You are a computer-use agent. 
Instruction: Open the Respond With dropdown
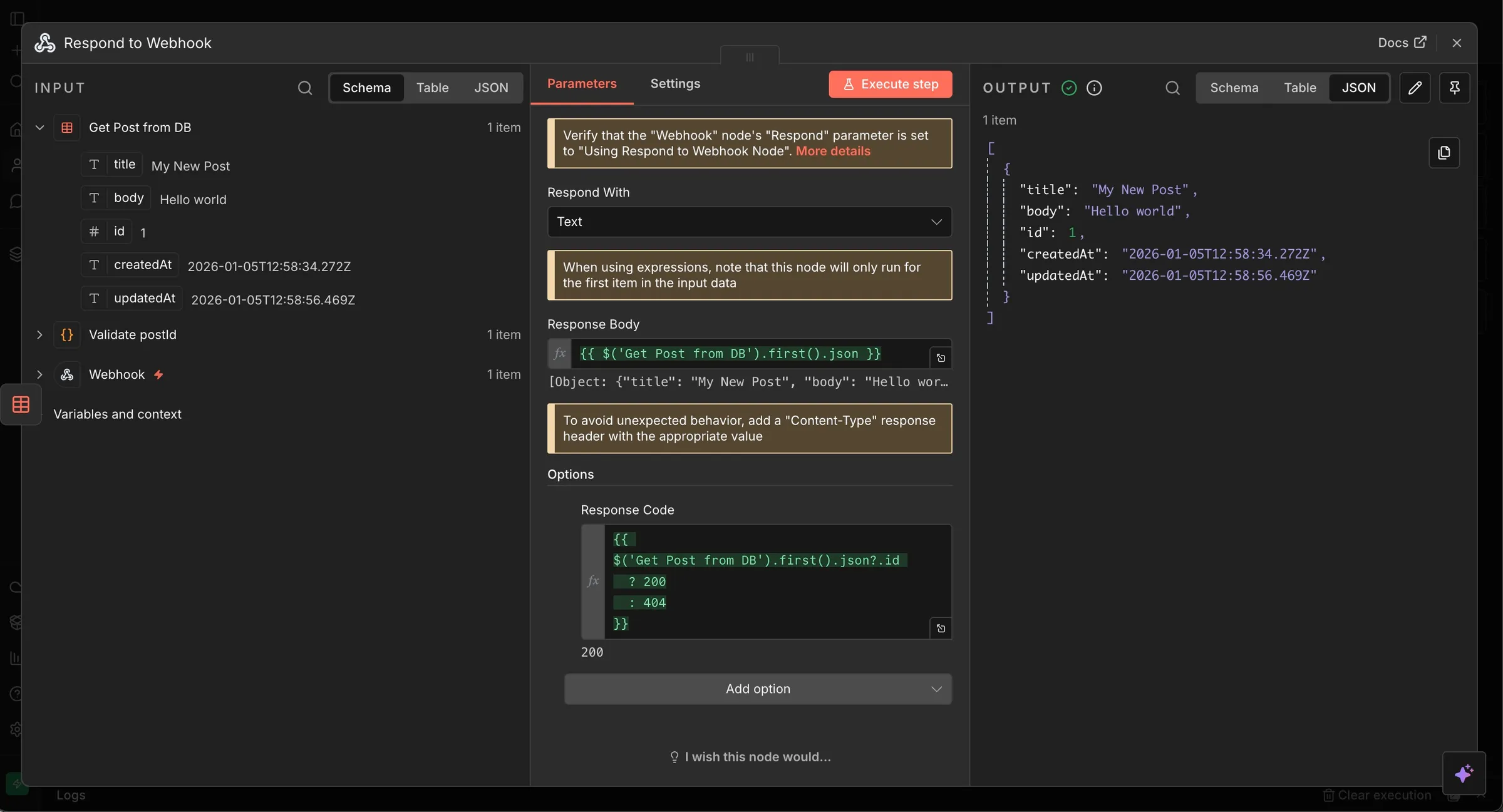[750, 222]
